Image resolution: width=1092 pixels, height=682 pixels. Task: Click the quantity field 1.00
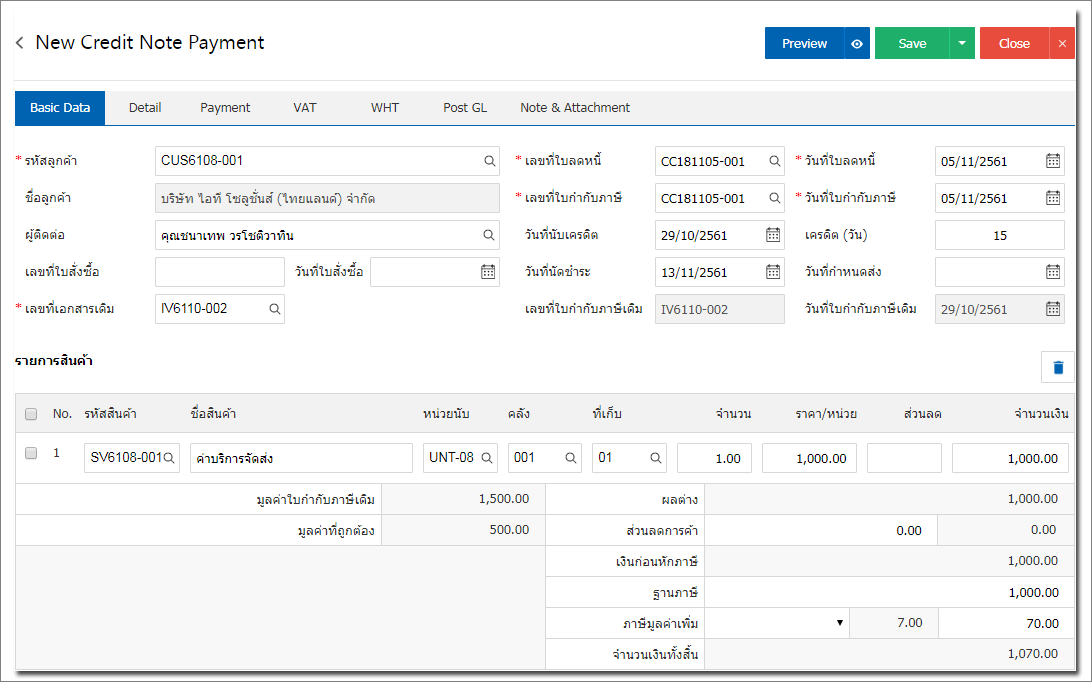click(x=714, y=458)
